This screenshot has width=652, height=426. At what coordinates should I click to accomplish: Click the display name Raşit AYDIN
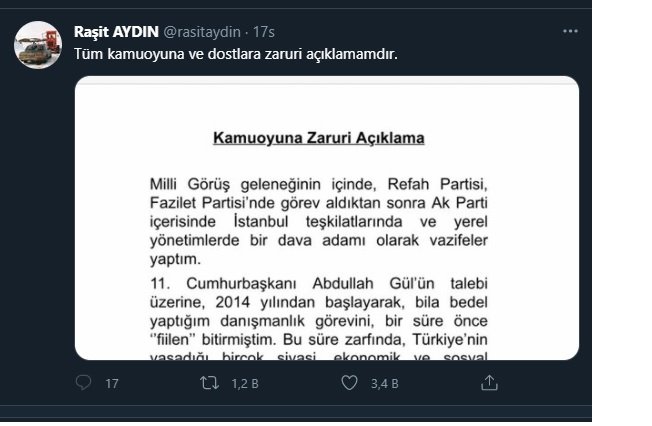(x=116, y=32)
